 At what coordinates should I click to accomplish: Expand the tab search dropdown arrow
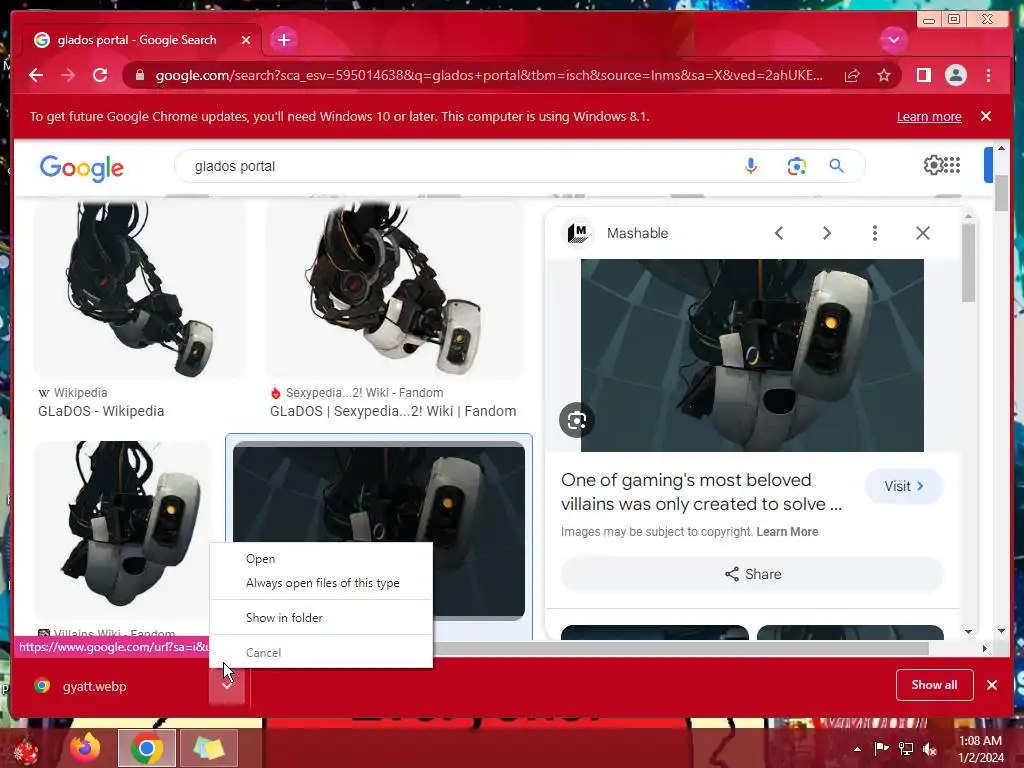pos(893,40)
